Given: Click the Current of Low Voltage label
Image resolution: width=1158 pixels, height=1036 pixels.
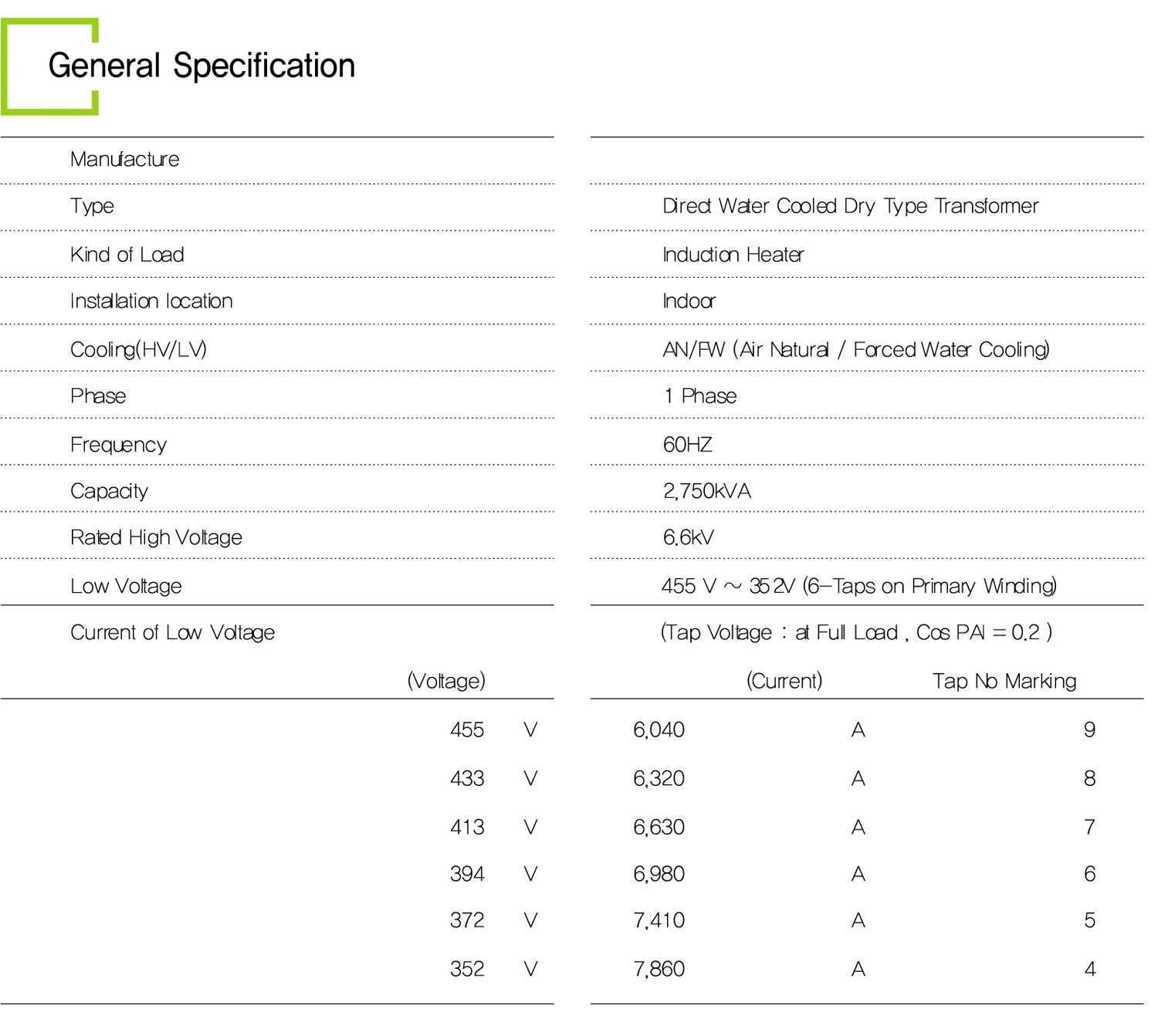Looking at the screenshot, I should coord(172,632).
